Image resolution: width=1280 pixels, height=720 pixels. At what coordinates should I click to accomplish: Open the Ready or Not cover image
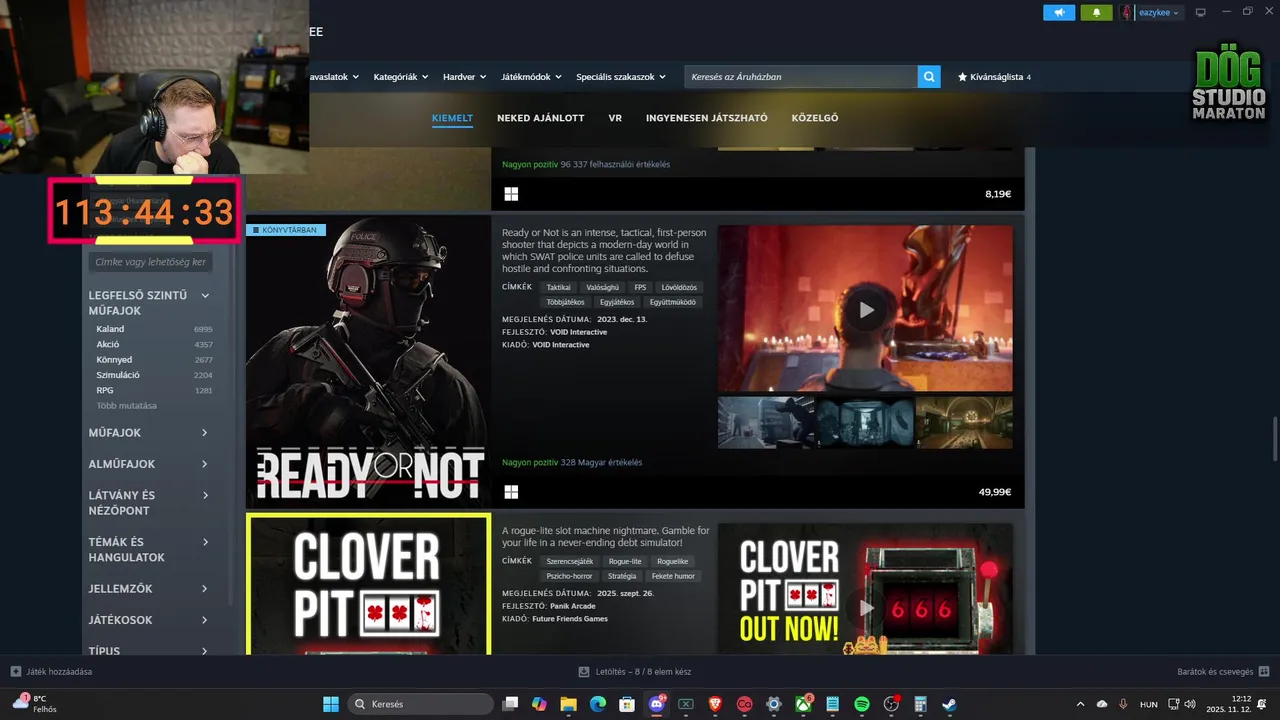click(x=368, y=362)
